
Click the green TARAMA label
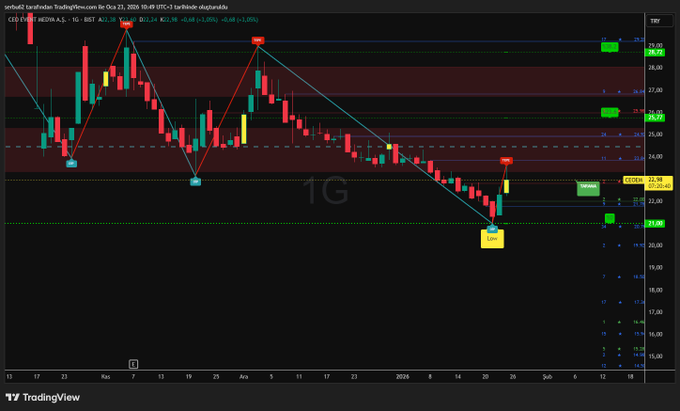click(x=588, y=188)
